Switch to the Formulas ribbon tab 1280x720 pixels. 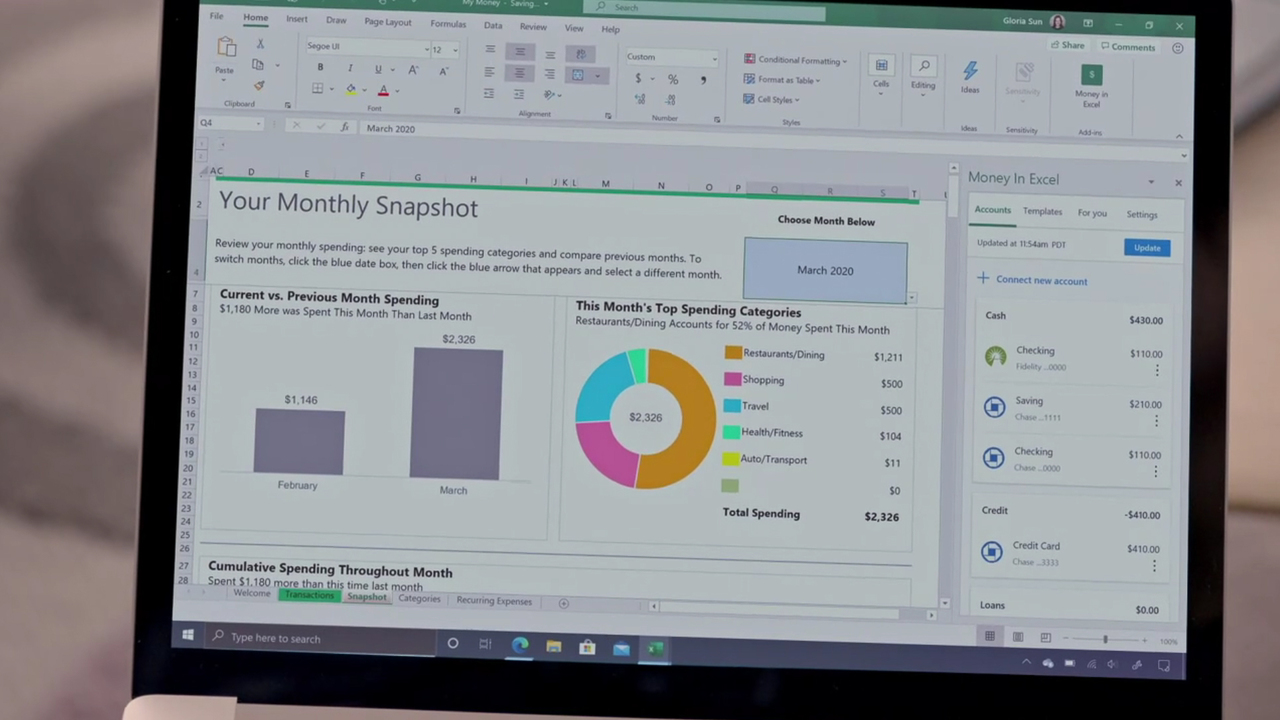click(448, 24)
